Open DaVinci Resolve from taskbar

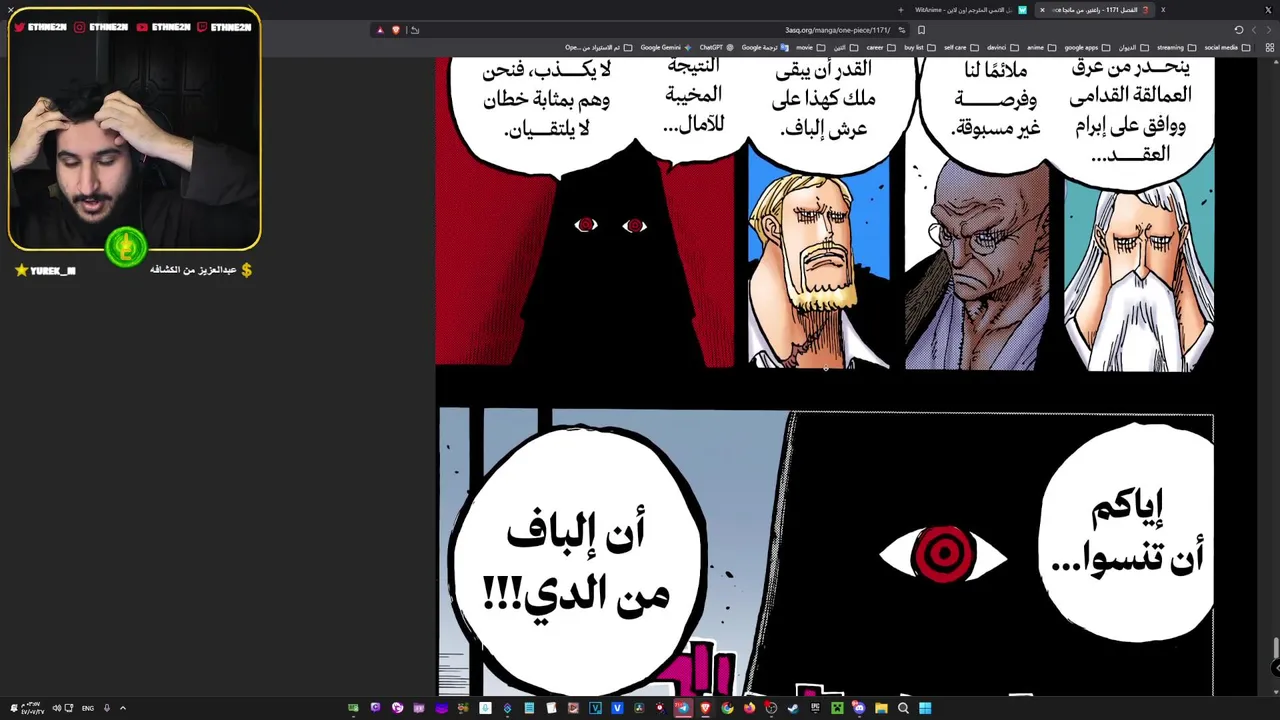point(639,708)
